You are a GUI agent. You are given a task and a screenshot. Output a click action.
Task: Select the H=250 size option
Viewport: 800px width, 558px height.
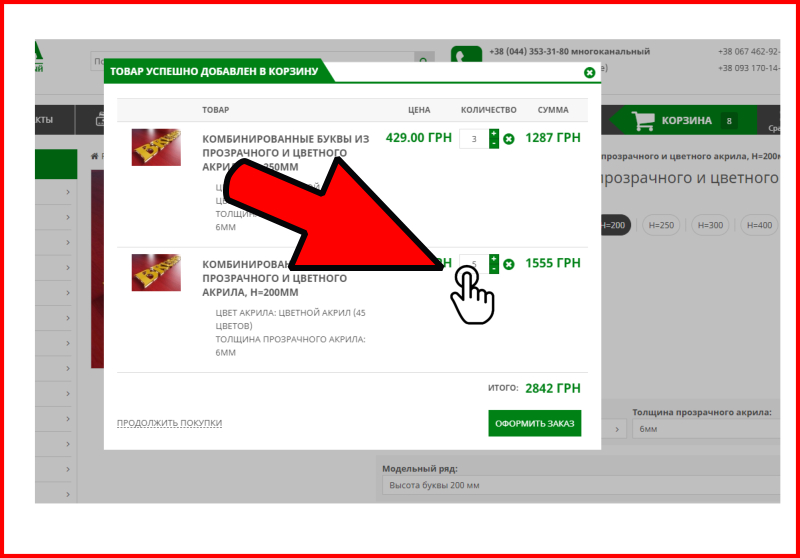tap(661, 226)
